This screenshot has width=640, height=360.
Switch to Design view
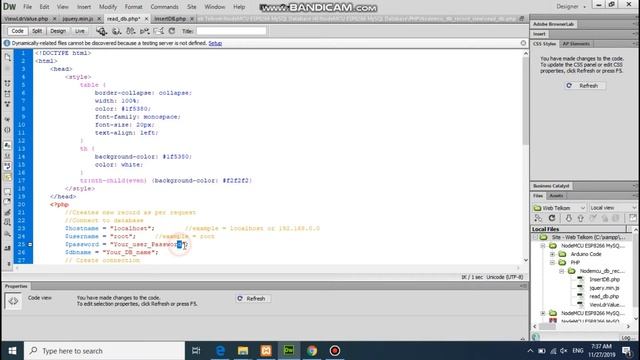click(x=58, y=31)
